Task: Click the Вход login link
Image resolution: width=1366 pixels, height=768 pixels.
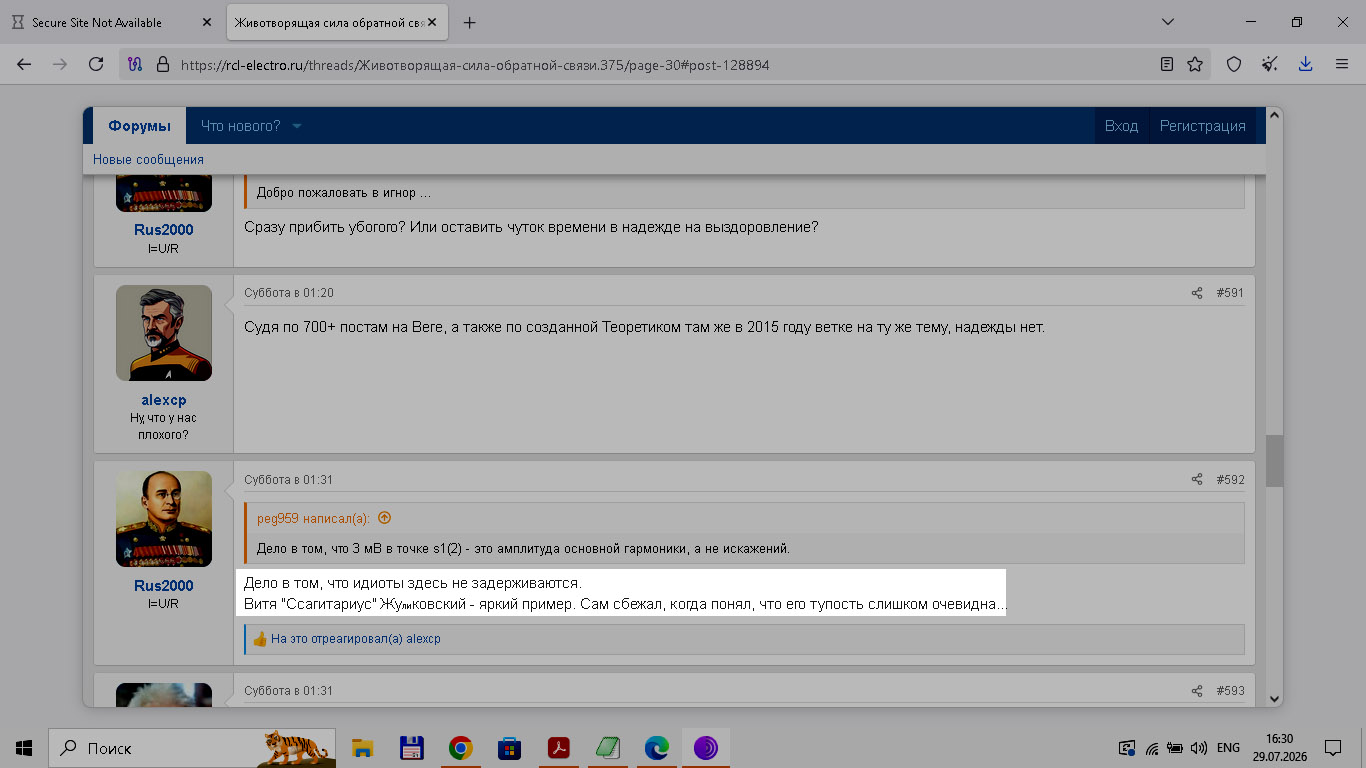Action: click(x=1121, y=126)
